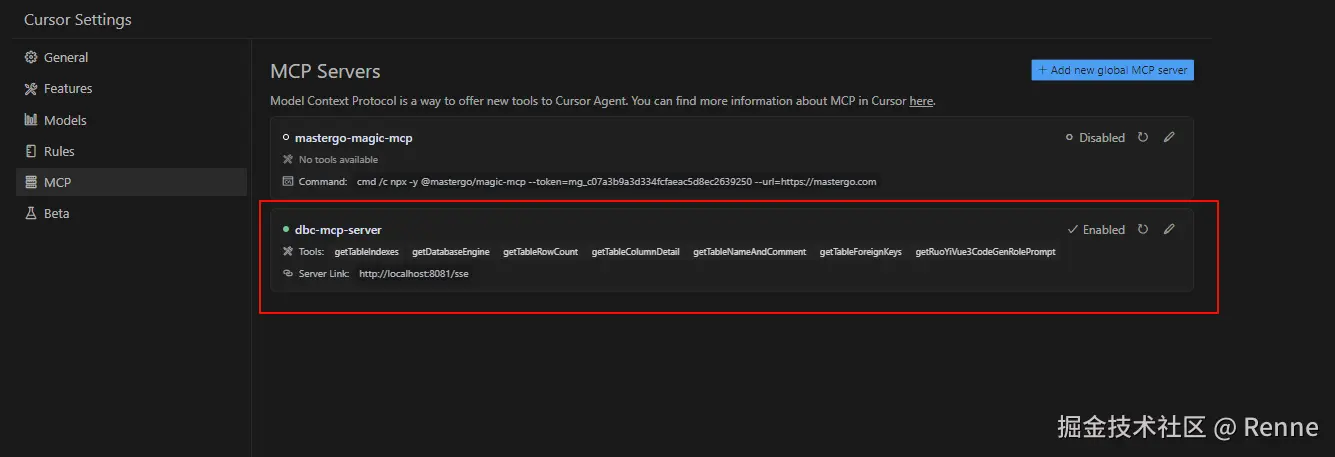Open the MCP documentation 'here' link
1335x457 pixels.
[x=920, y=101]
